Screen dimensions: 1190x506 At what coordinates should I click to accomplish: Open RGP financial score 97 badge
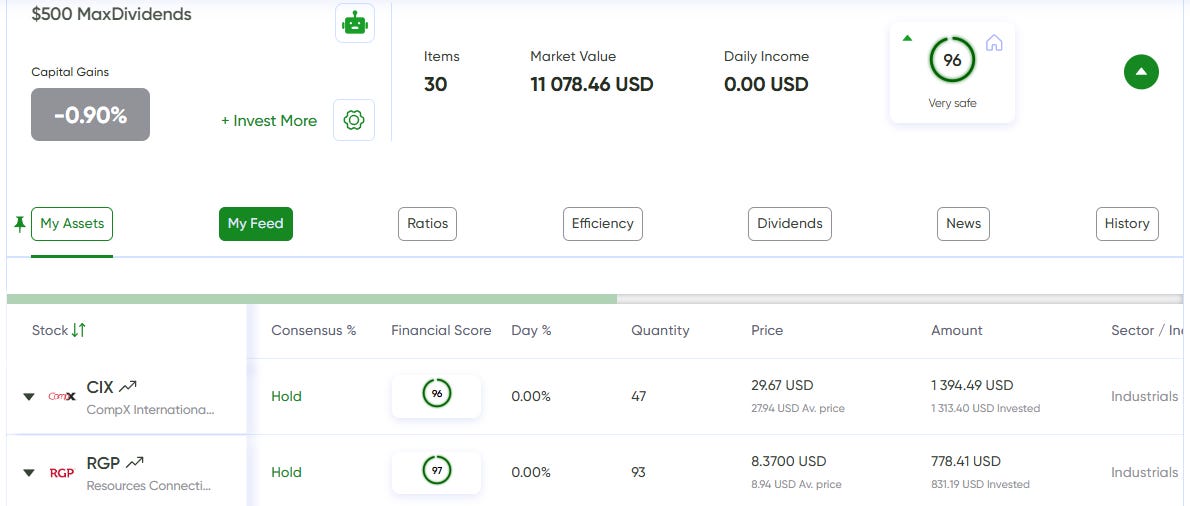[x=436, y=470]
